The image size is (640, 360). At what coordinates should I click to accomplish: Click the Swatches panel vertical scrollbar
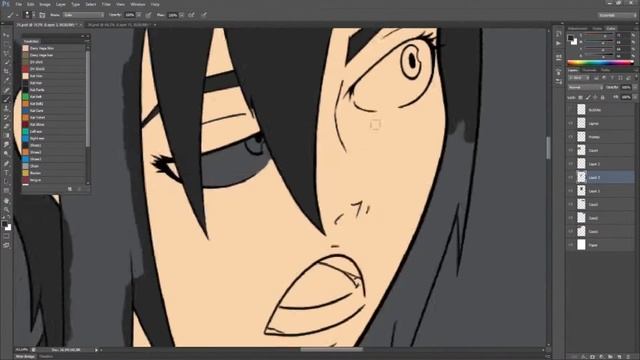click(88, 98)
